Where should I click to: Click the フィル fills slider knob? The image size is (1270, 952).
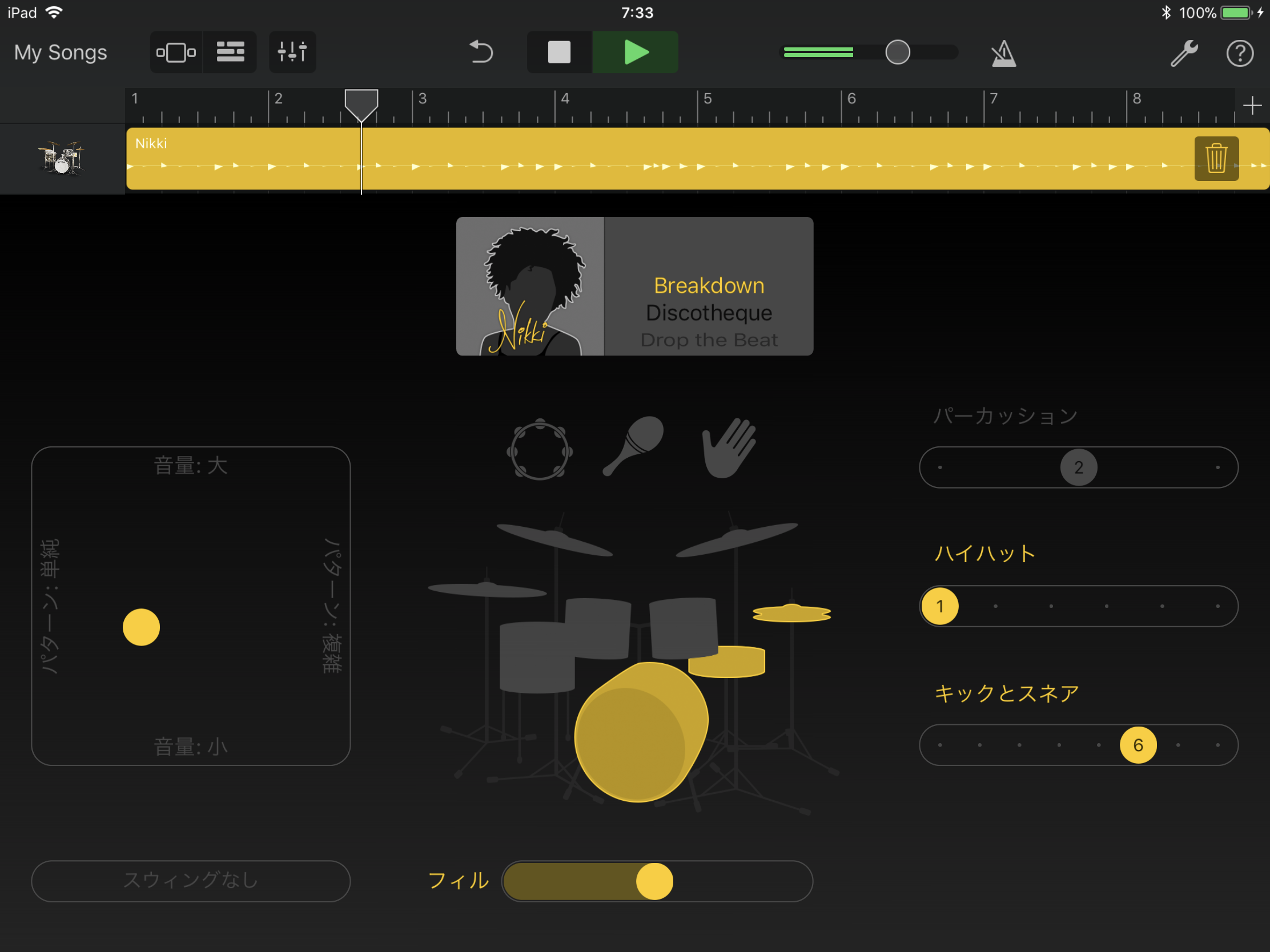654,881
